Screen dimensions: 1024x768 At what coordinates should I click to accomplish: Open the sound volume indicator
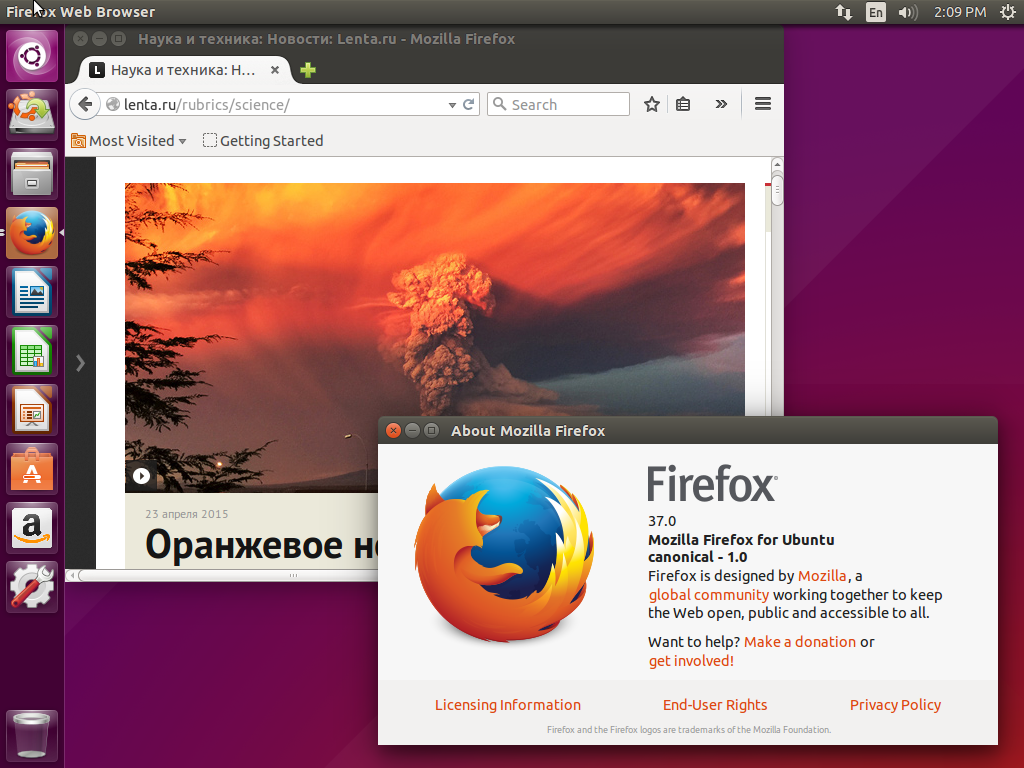[907, 12]
